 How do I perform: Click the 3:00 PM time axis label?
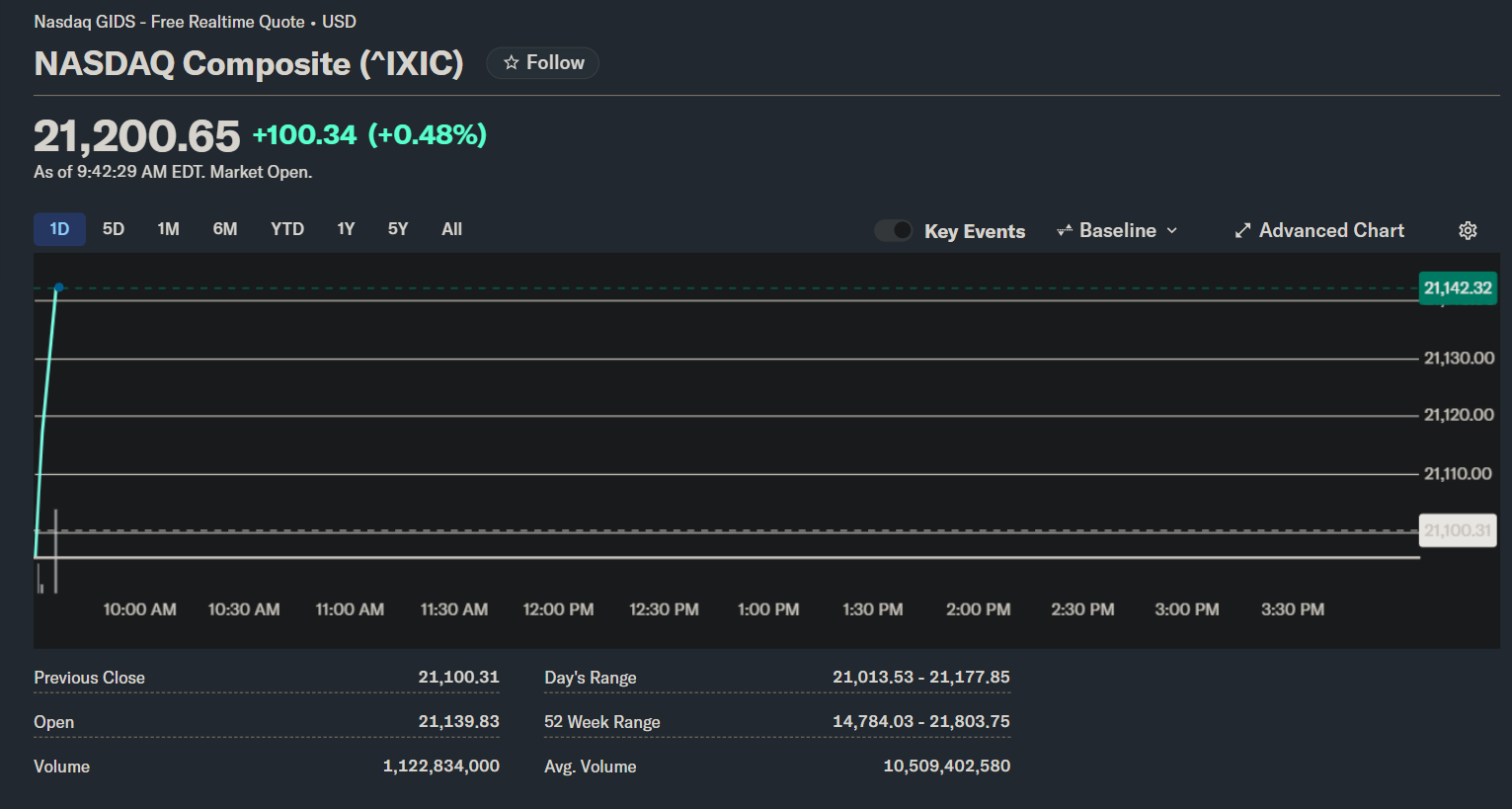point(1187,609)
